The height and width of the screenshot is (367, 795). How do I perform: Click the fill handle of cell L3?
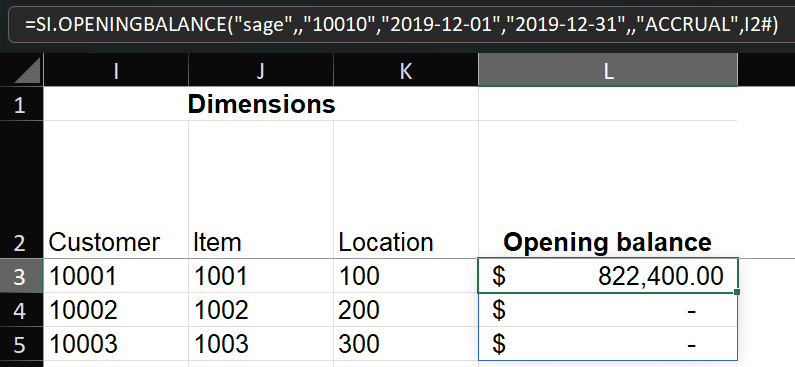737,292
